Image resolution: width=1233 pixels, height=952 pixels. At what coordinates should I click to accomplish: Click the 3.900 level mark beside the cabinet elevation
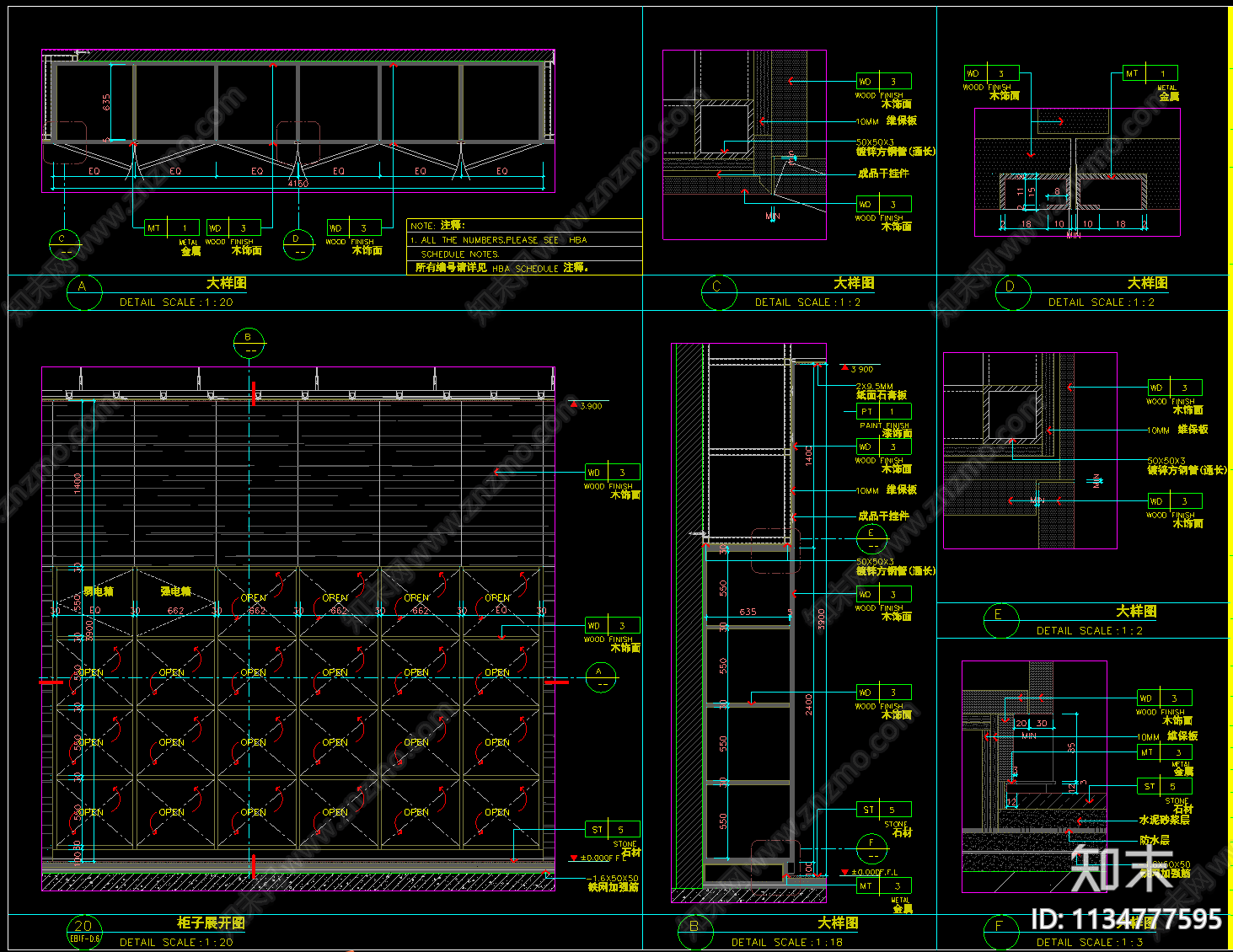[x=587, y=406]
